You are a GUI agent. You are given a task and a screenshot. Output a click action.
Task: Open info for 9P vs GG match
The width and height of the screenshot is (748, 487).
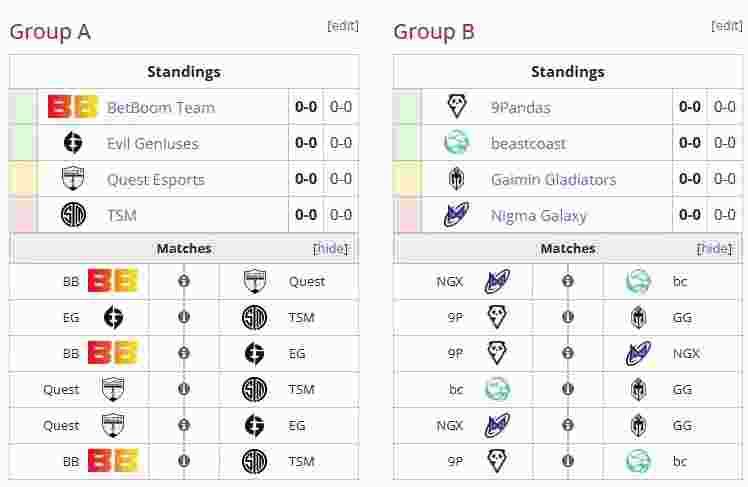pyautogui.click(x=568, y=317)
